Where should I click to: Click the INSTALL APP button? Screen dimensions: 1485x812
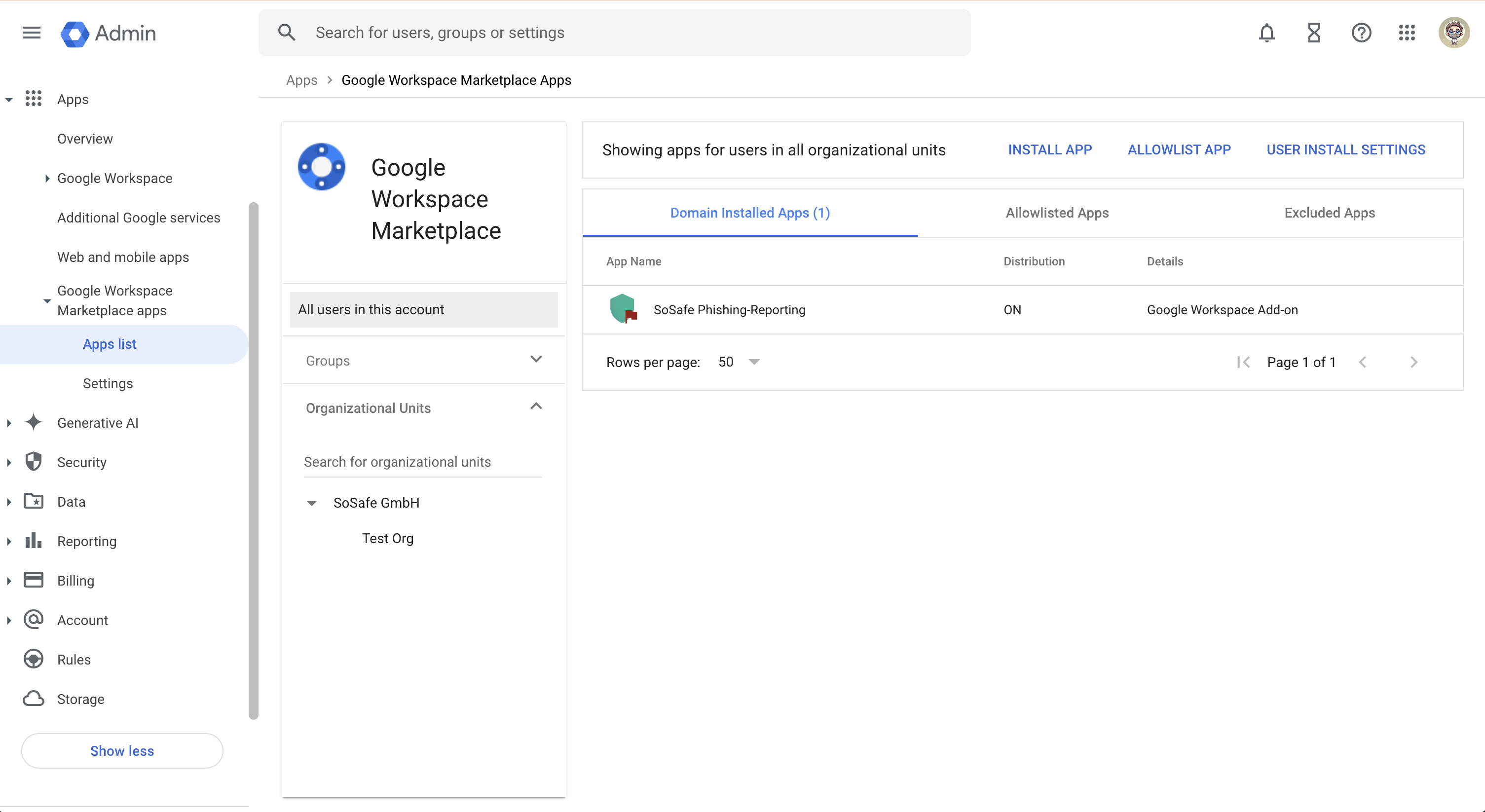tap(1049, 150)
